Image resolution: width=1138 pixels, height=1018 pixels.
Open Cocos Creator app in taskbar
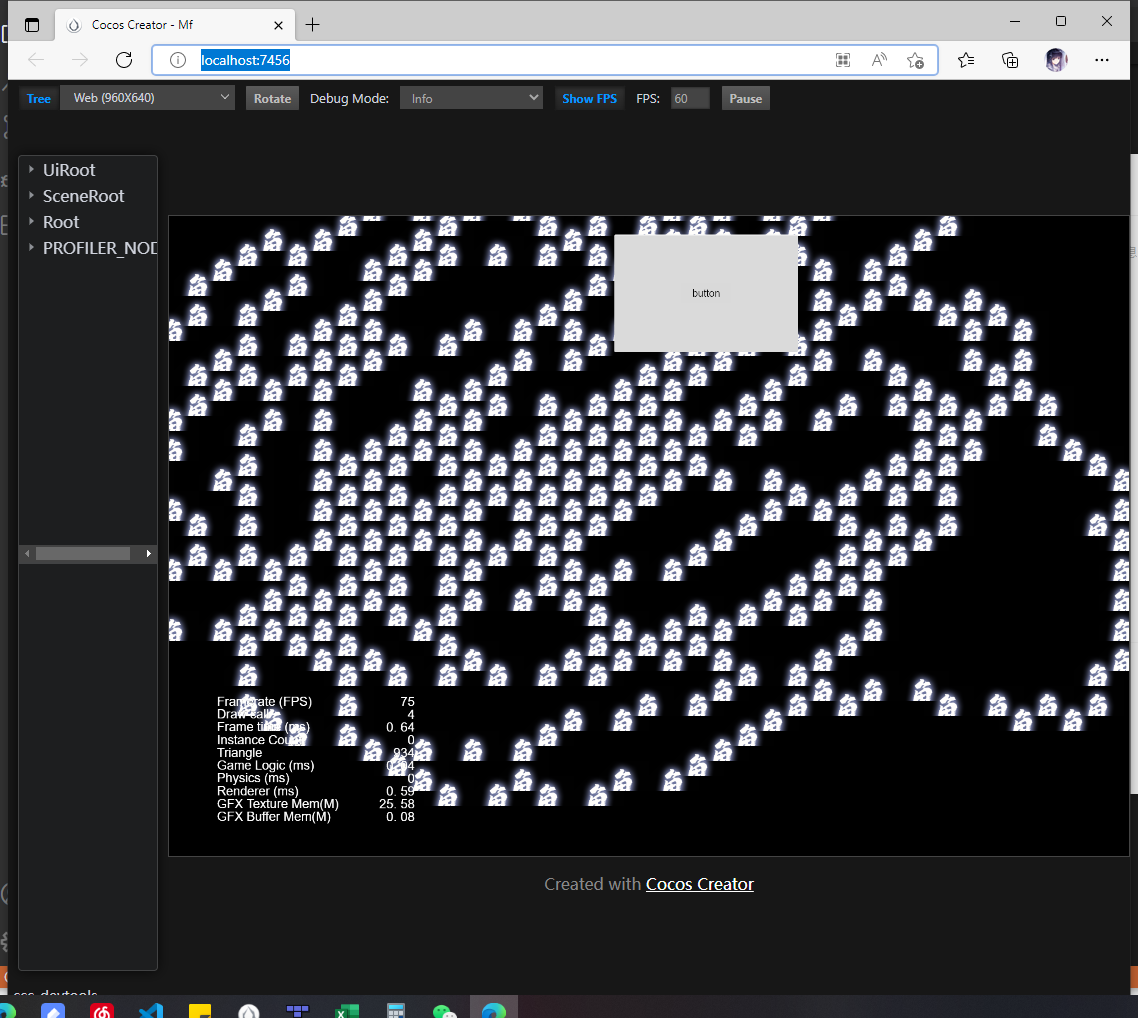pyautogui.click(x=249, y=1009)
